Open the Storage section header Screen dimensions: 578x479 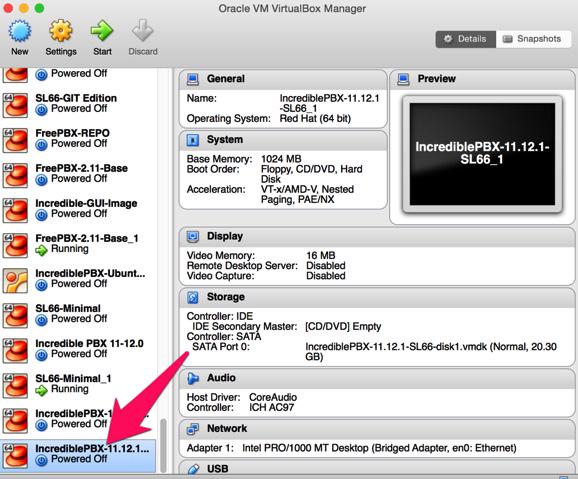[377, 297]
